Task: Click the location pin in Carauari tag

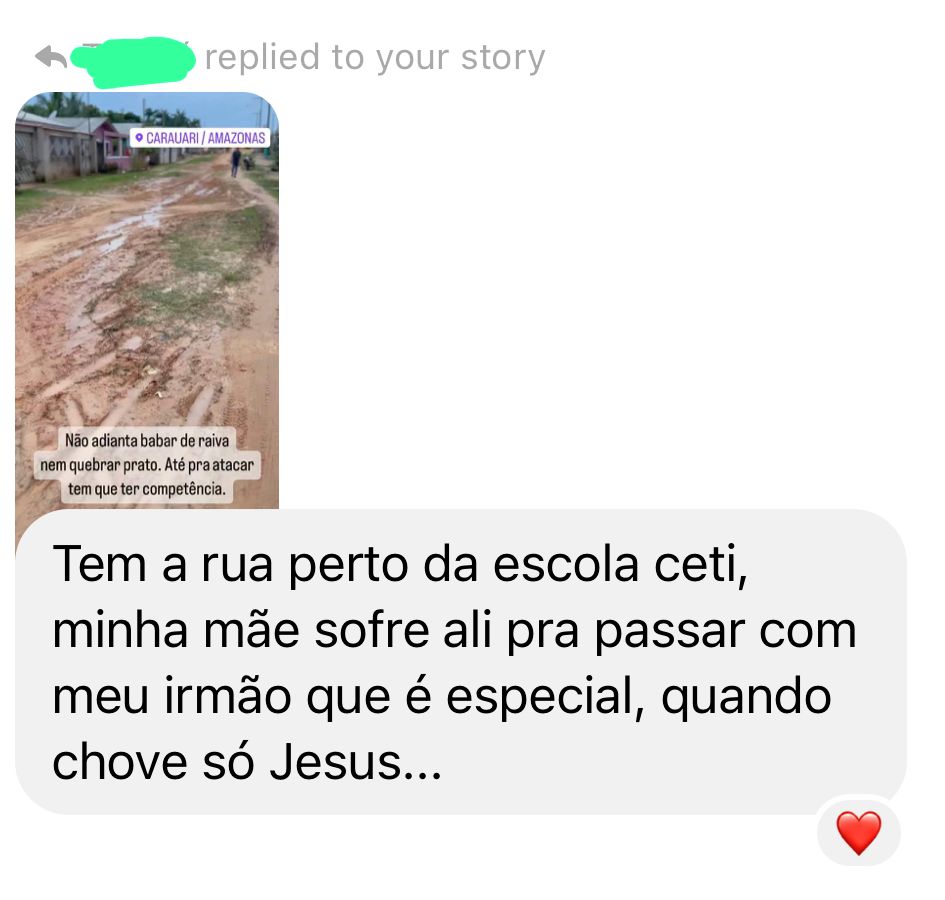Action: pyautogui.click(x=139, y=138)
